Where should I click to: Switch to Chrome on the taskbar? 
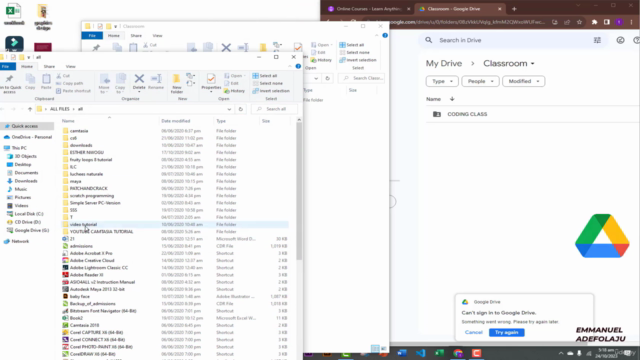tap(458, 353)
